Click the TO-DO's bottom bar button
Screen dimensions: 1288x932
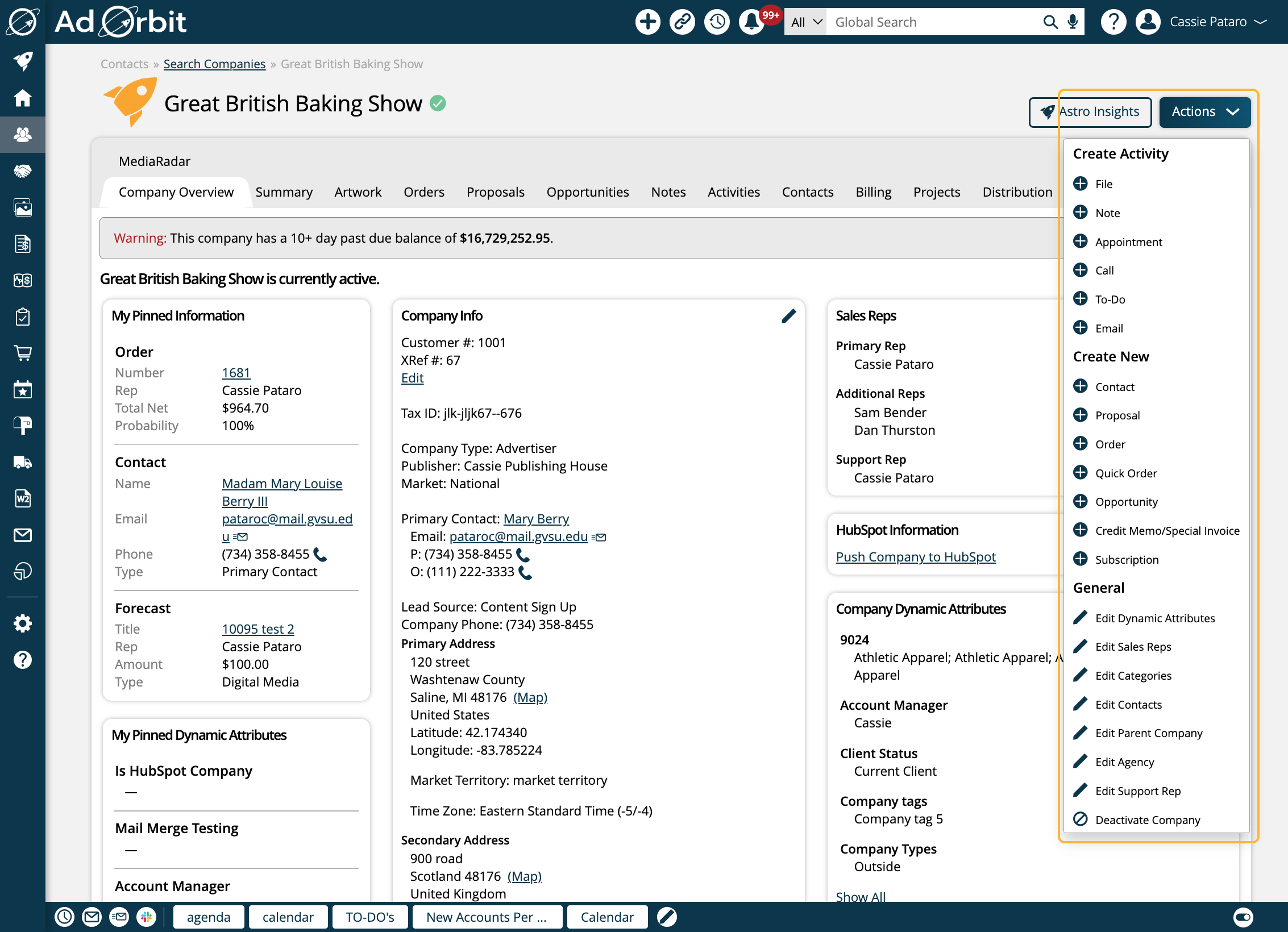tap(369, 917)
